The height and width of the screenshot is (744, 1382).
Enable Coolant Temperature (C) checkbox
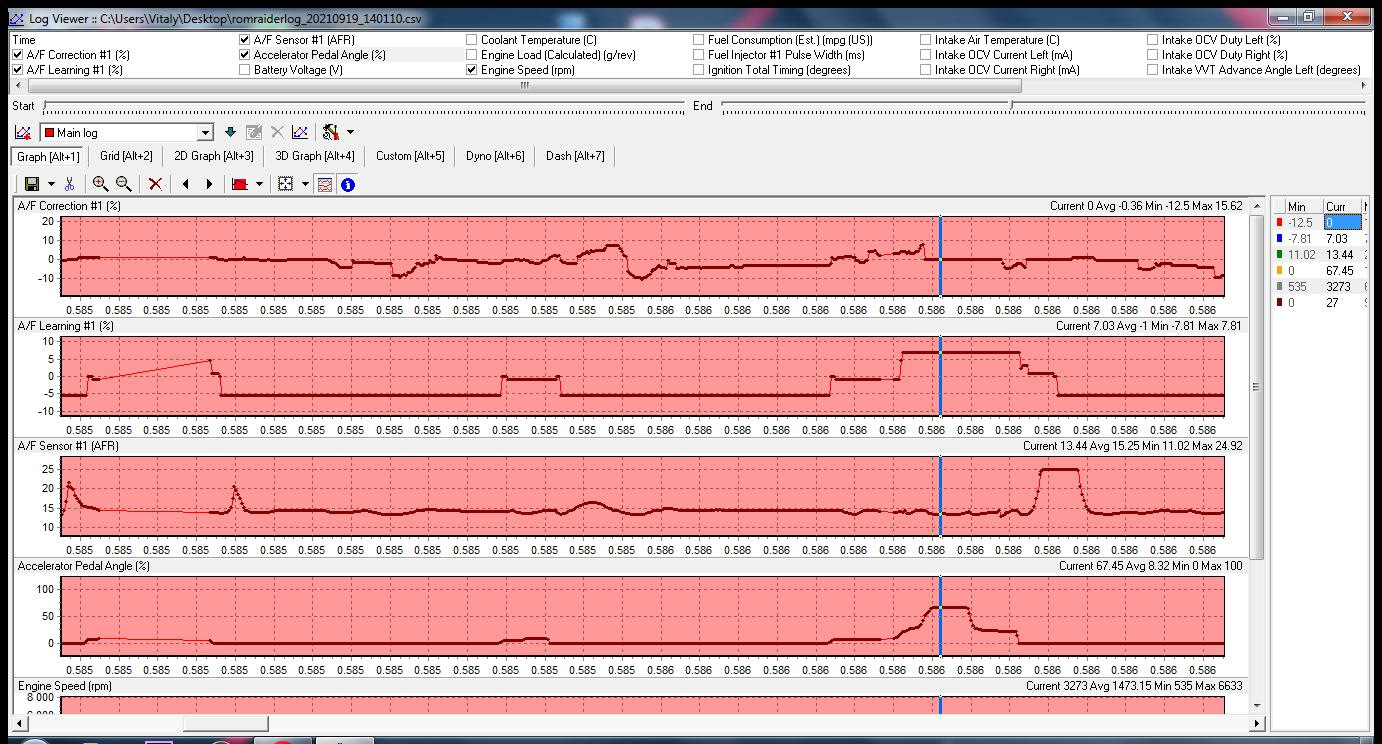472,40
